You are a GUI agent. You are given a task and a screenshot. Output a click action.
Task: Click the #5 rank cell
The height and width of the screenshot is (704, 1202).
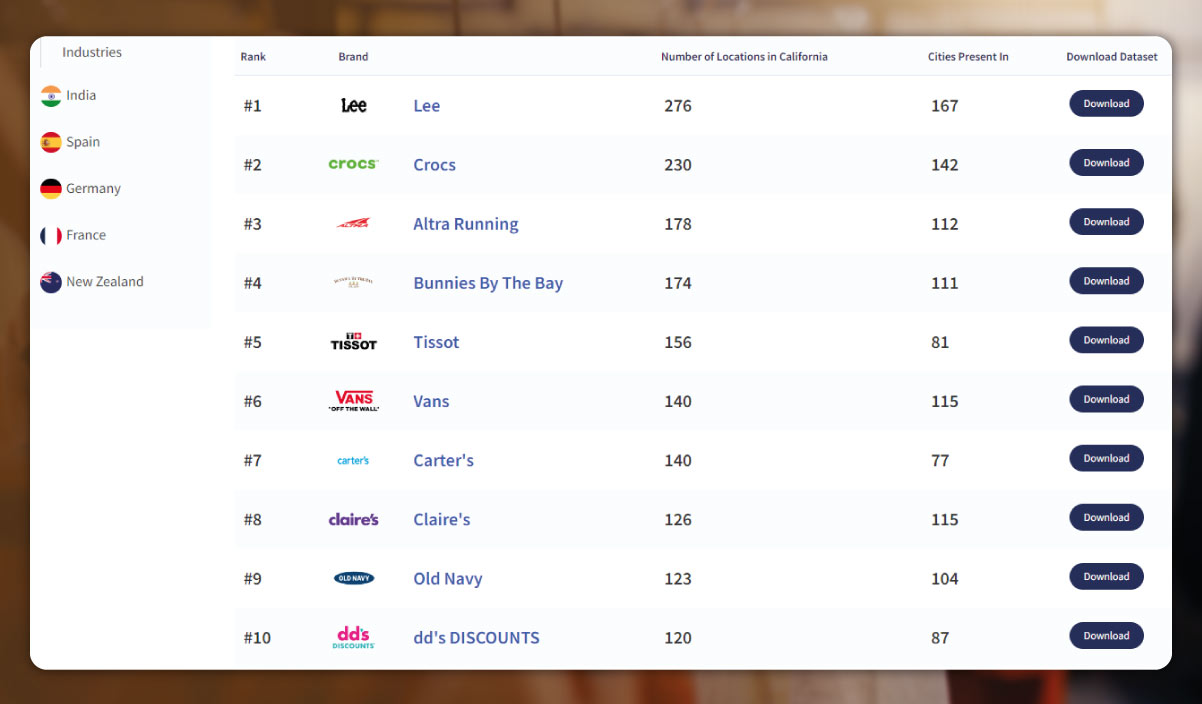pos(253,342)
